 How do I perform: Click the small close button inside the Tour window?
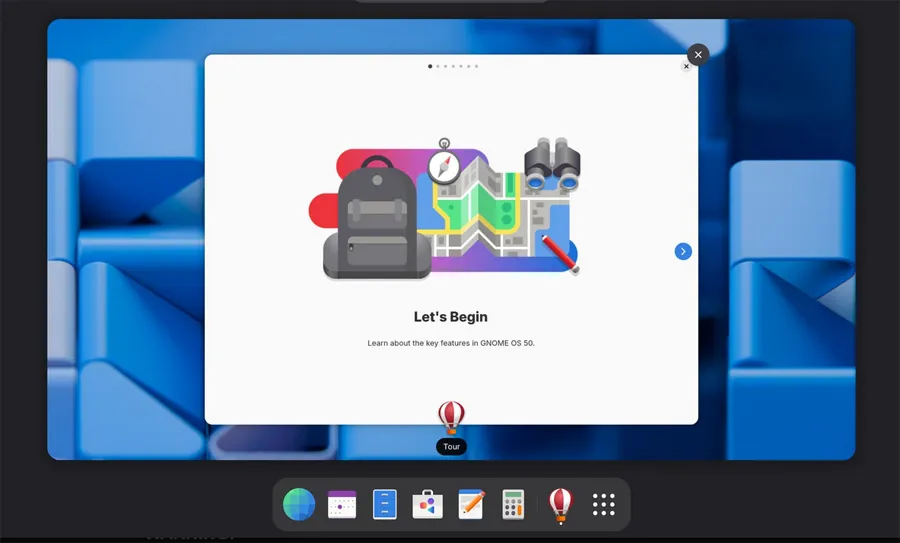pyautogui.click(x=686, y=67)
